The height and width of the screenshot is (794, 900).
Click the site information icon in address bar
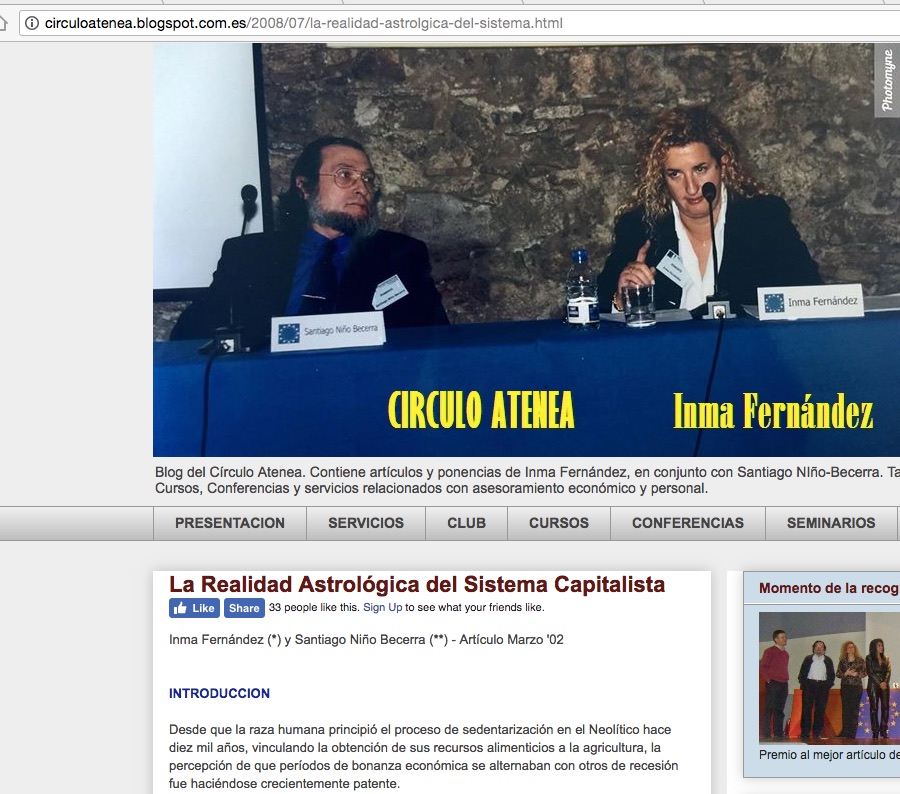point(32,23)
